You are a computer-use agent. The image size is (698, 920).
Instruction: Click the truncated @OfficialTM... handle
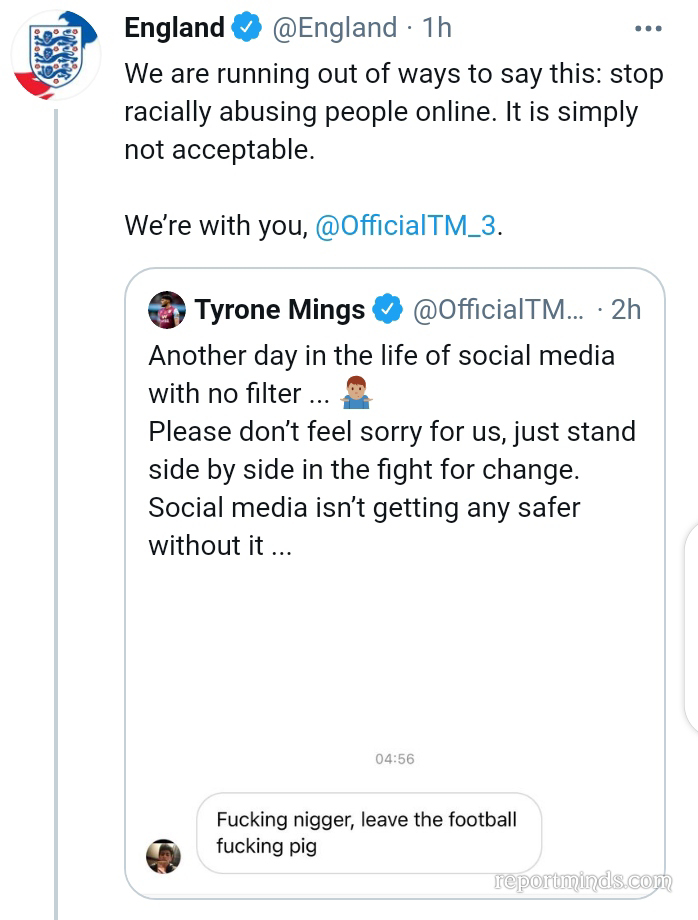tap(498, 310)
